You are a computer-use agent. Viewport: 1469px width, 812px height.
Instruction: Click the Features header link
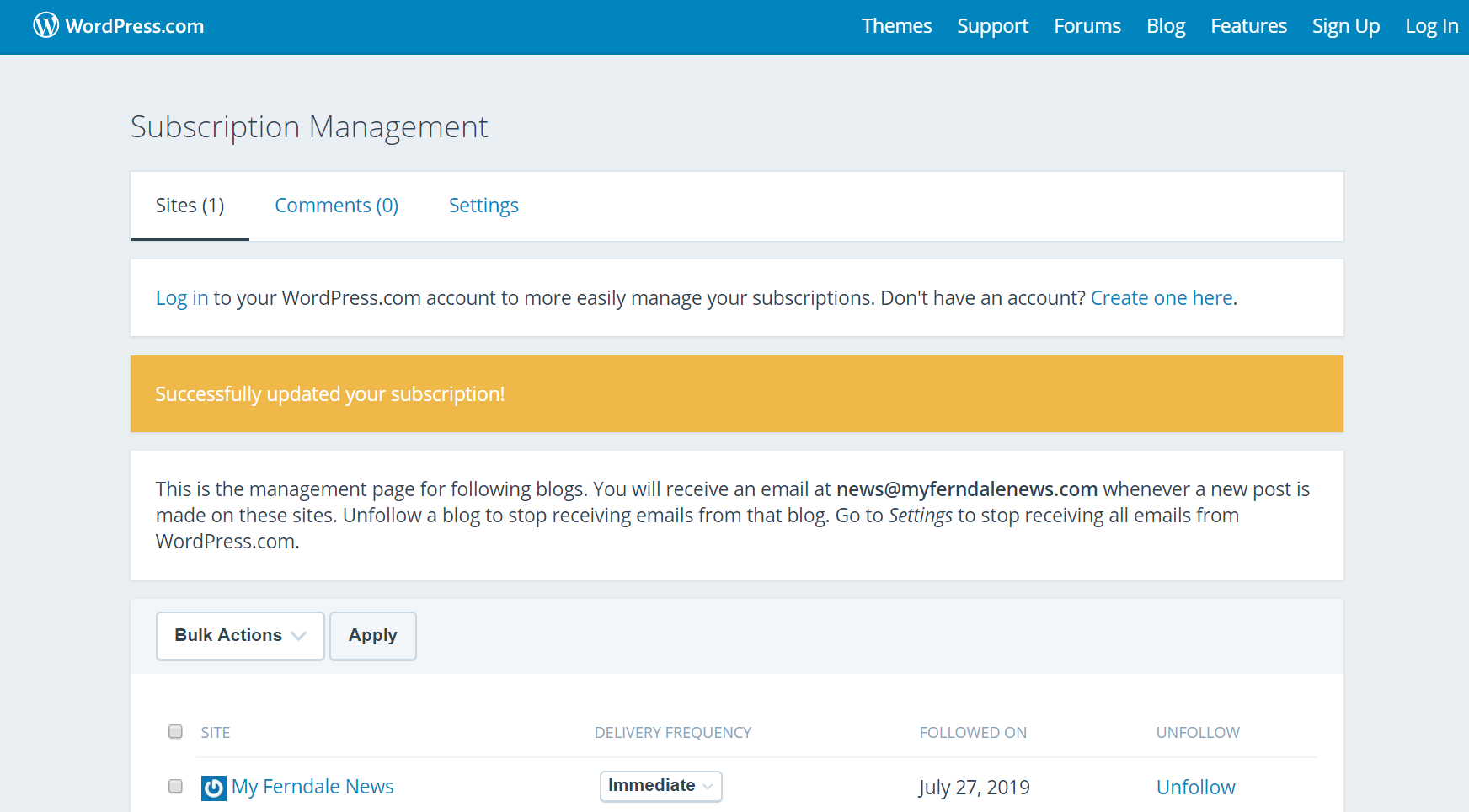pyautogui.click(x=1248, y=26)
